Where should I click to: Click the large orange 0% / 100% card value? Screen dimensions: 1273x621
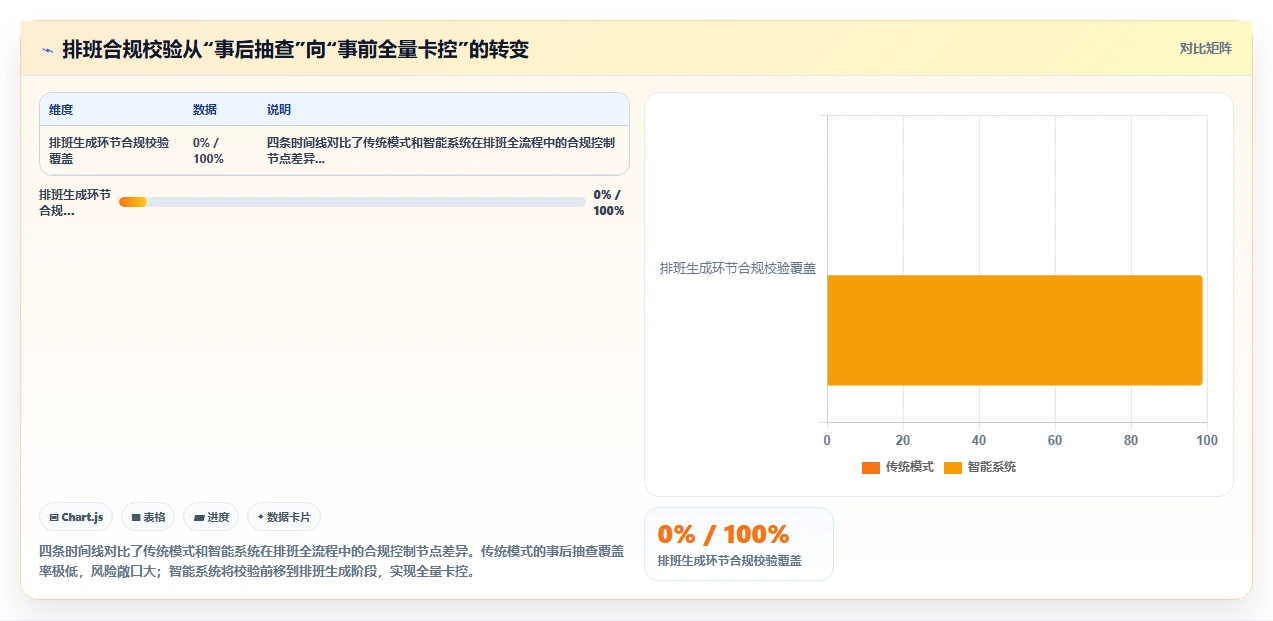(723, 534)
